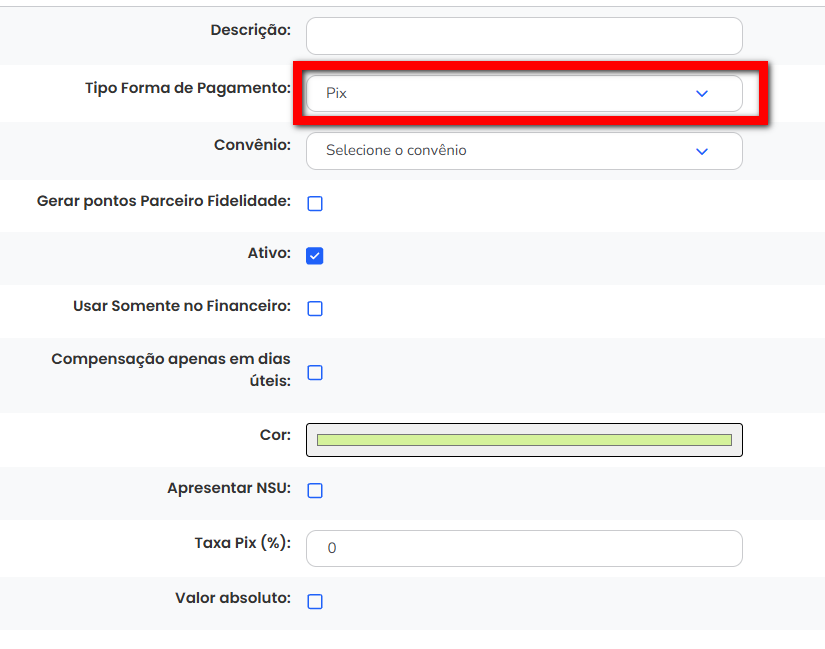Click the Ativo label text
This screenshot has height=649, width=825.
268,253
